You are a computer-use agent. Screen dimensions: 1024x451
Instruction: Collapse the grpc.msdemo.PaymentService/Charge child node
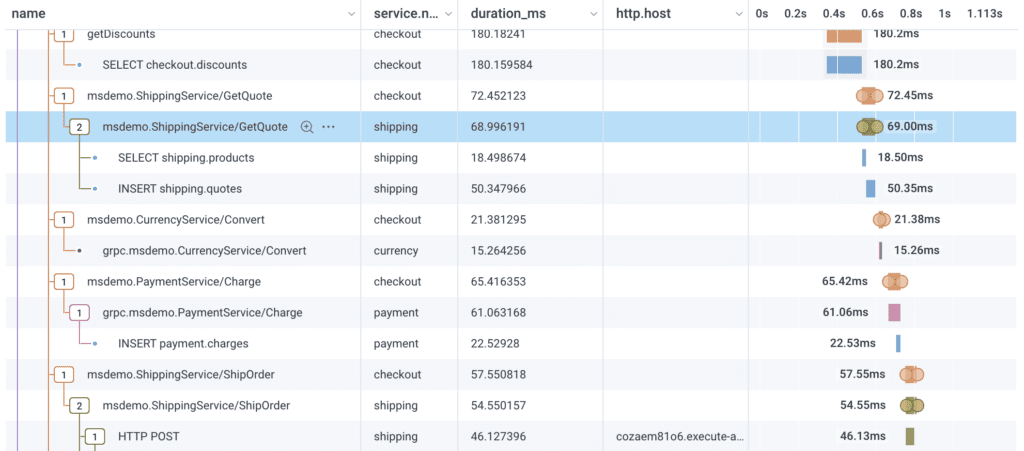pyautogui.click(x=80, y=312)
